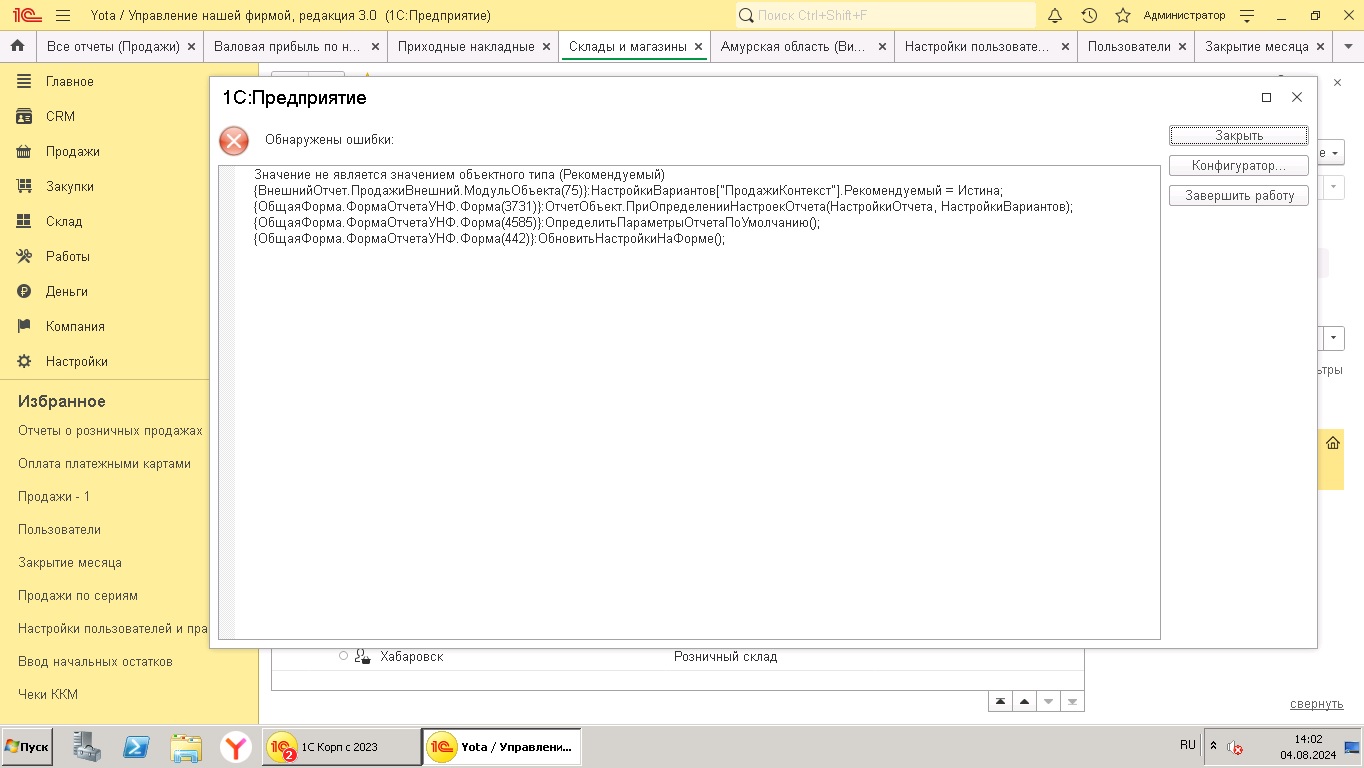Close the 'Валовая прибыль по н...' tab

pyautogui.click(x=375, y=47)
